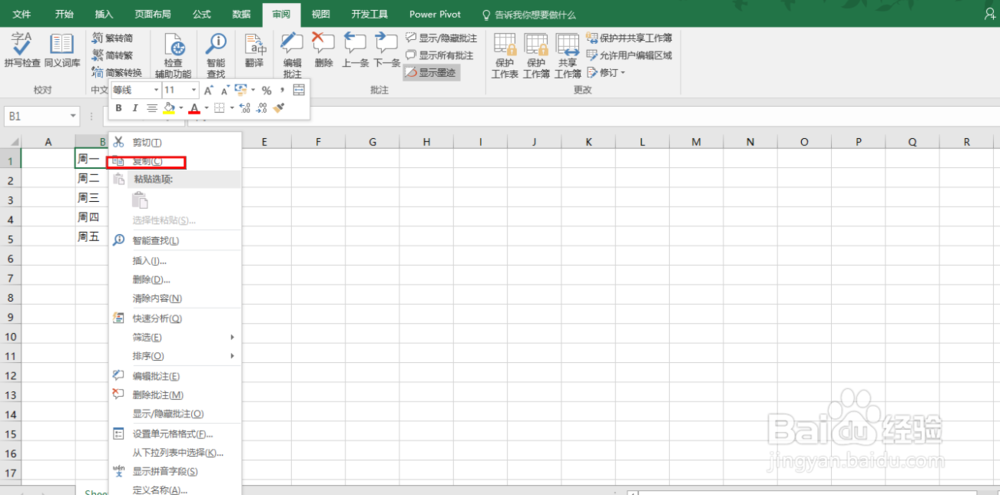Increase decimal places in mini toolbar
The height and width of the screenshot is (495, 1000).
click(244, 108)
